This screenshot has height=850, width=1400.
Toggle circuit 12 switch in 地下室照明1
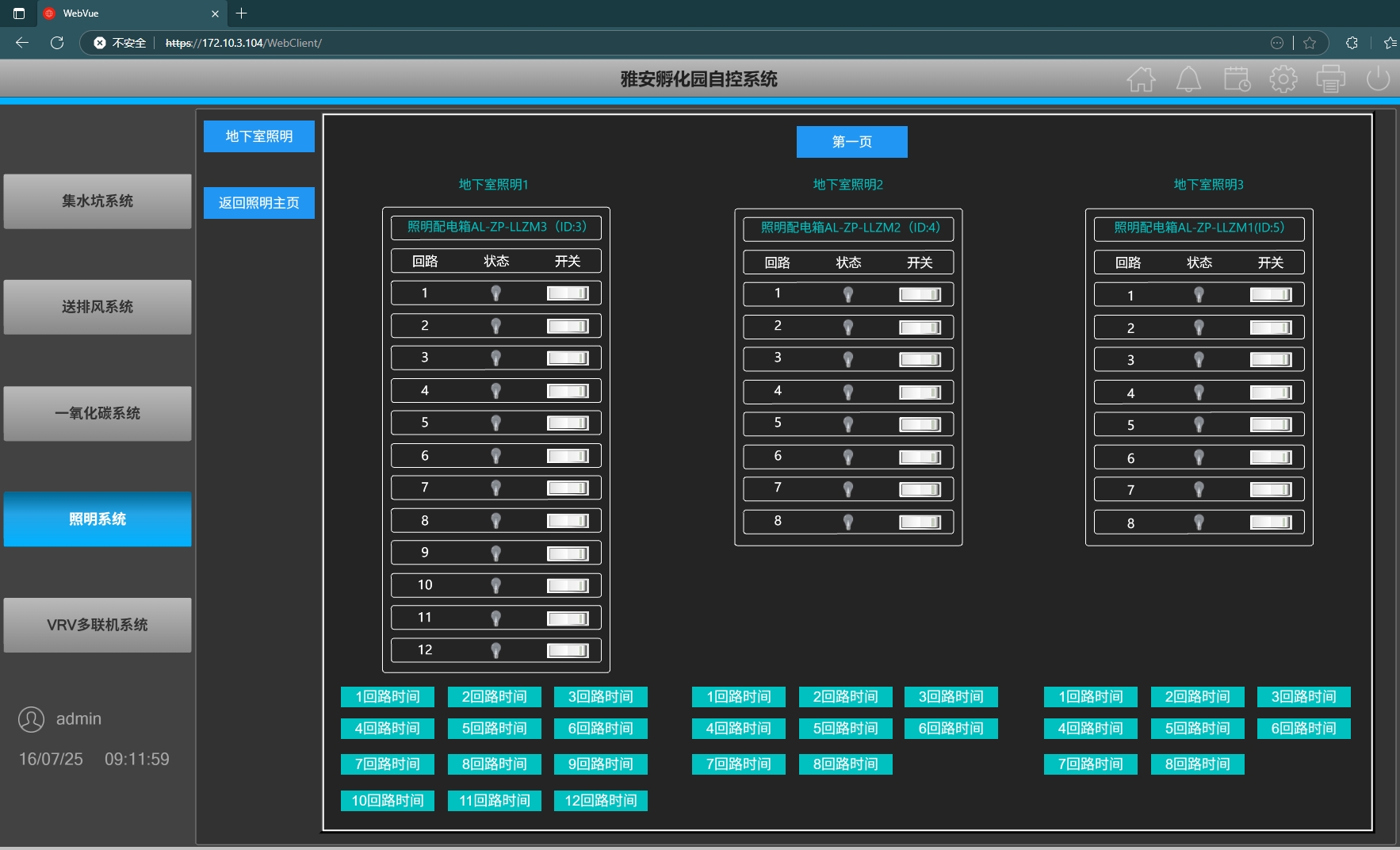(568, 650)
